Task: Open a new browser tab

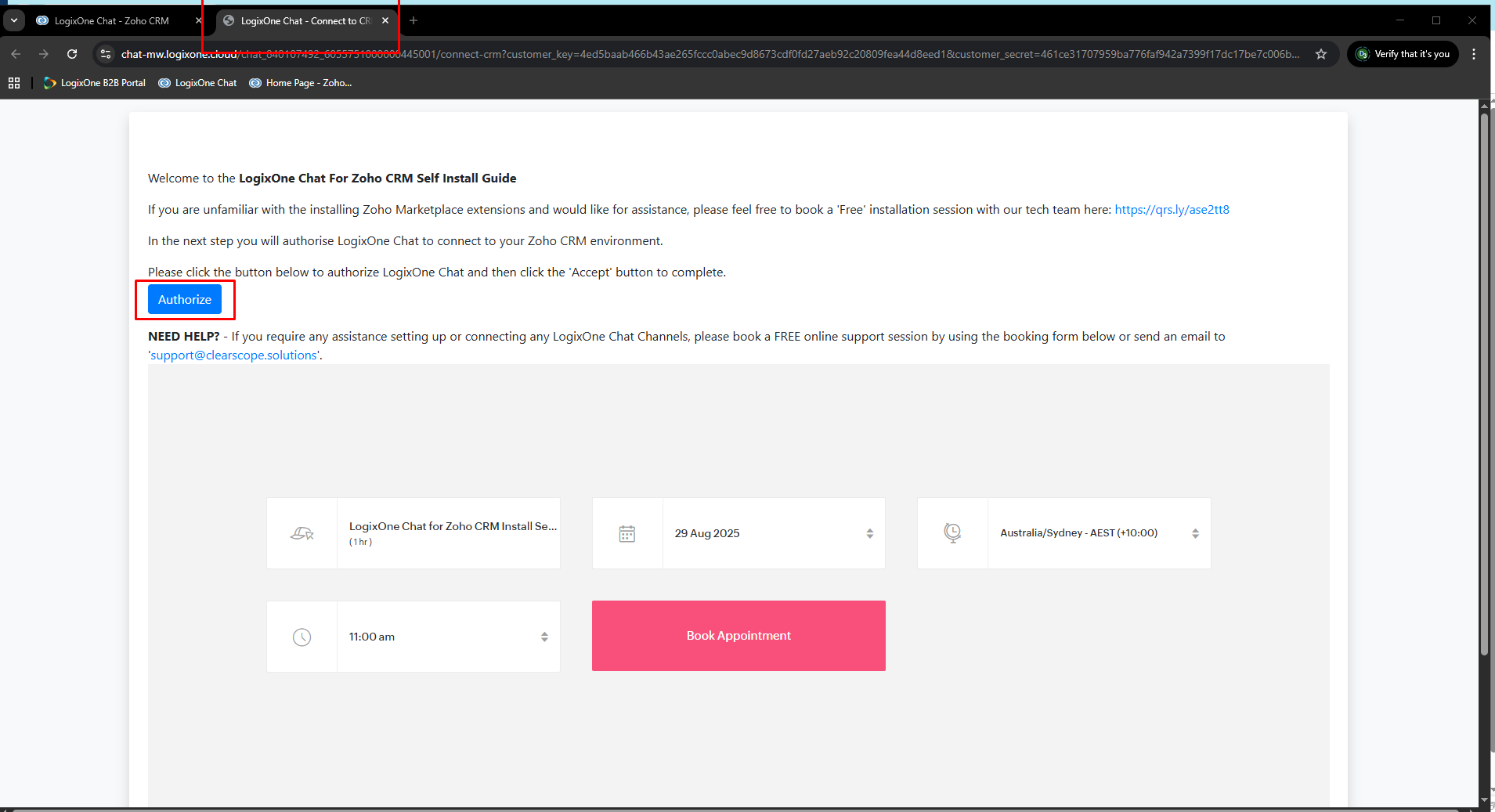Action: click(x=413, y=21)
